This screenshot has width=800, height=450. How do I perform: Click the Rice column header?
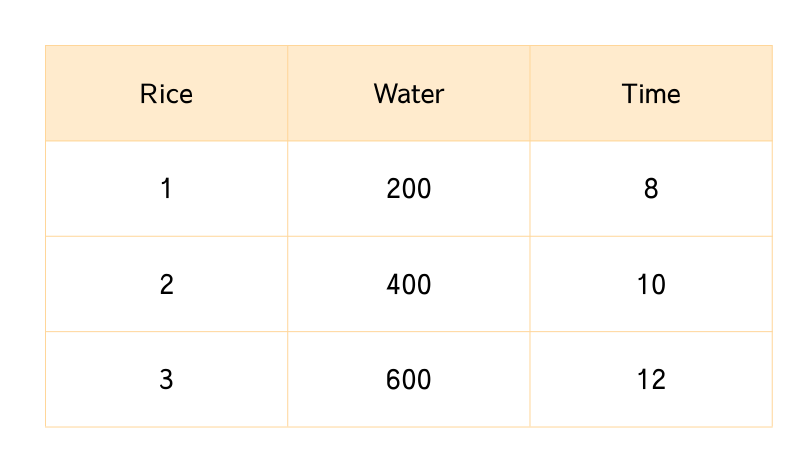[x=166, y=94]
